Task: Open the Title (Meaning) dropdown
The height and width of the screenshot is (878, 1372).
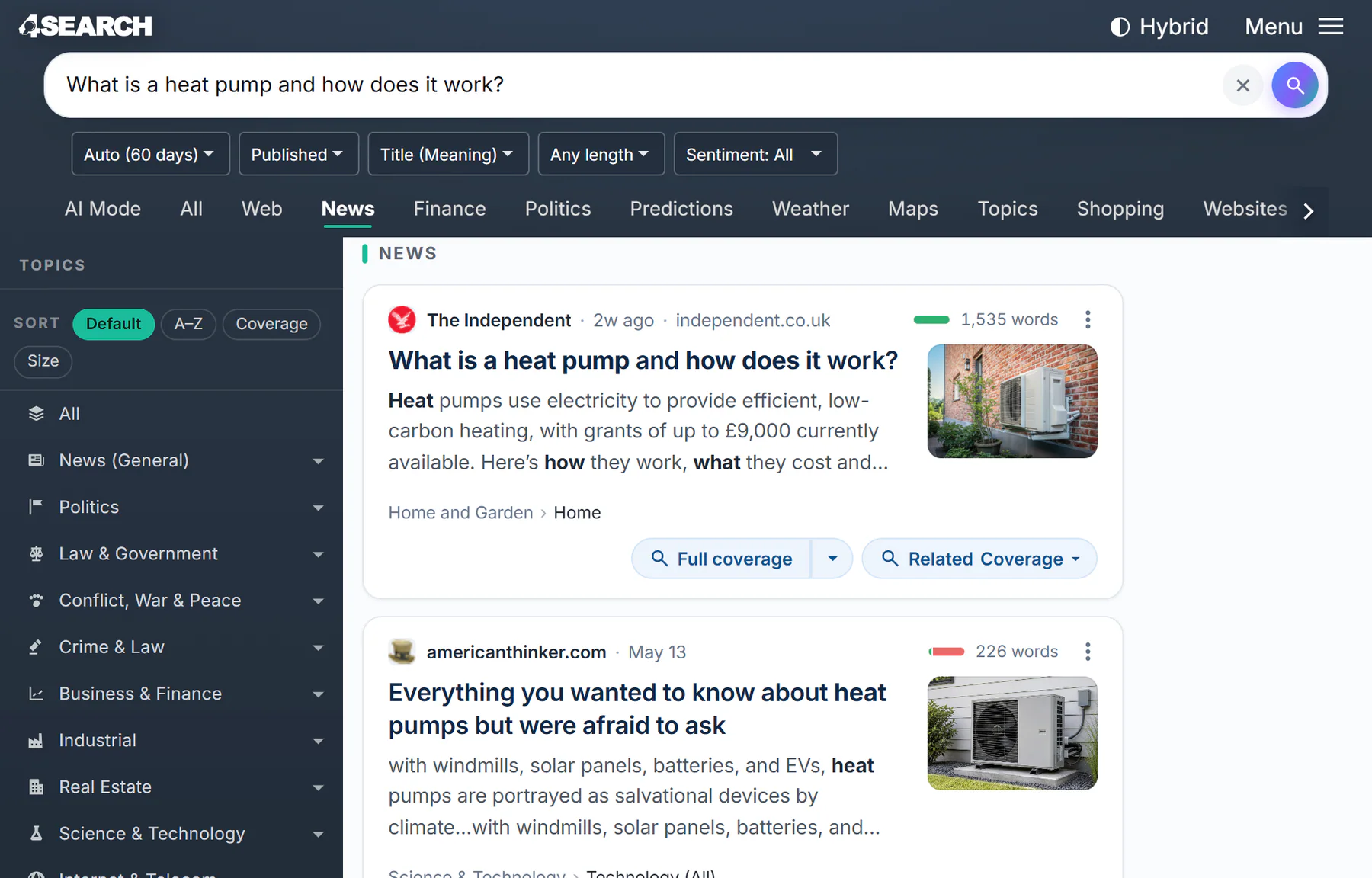Action: 448,154
